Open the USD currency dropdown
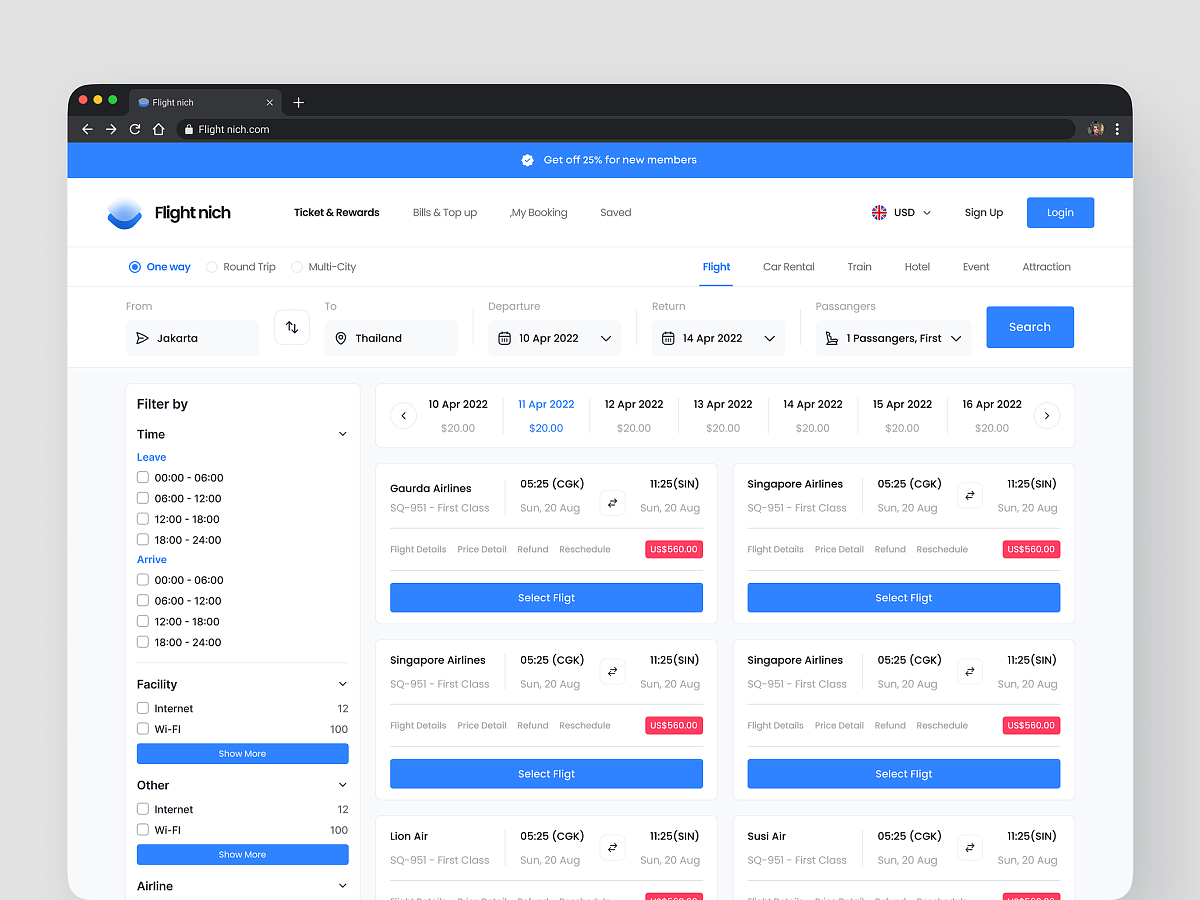Screen dimensions: 1200x900 (x=902, y=212)
